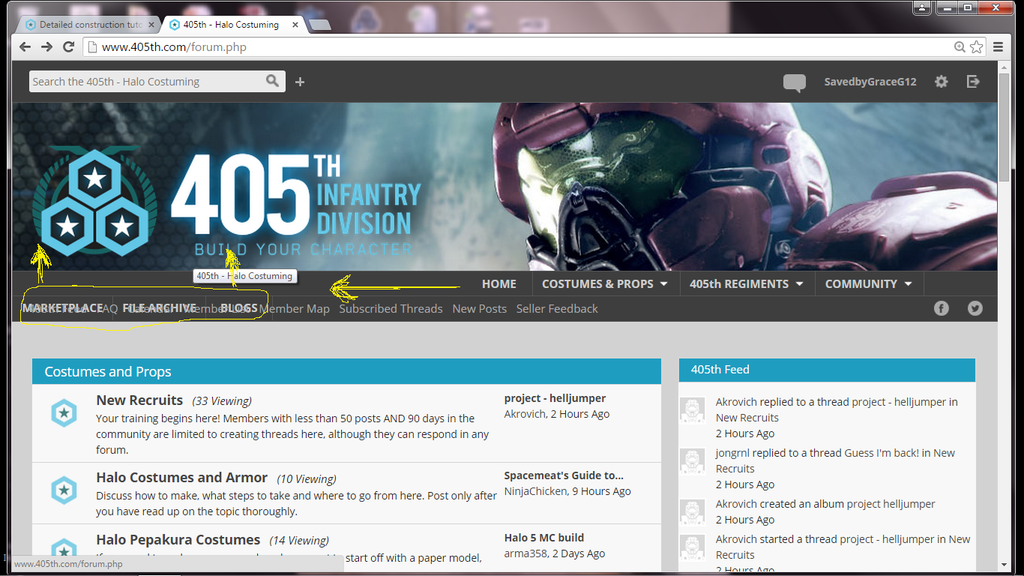This screenshot has height=576, width=1024.
Task: Click the 405th hexagon stars logo
Action: pyautogui.click(x=95, y=202)
